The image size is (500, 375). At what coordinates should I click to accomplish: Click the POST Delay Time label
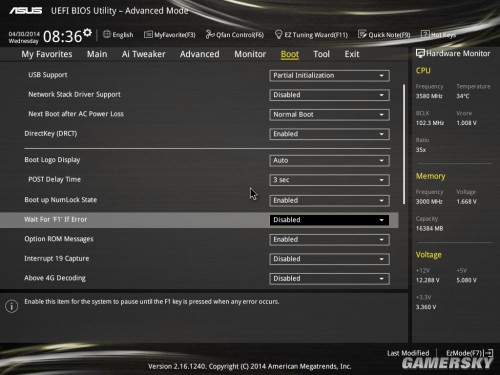coord(55,179)
